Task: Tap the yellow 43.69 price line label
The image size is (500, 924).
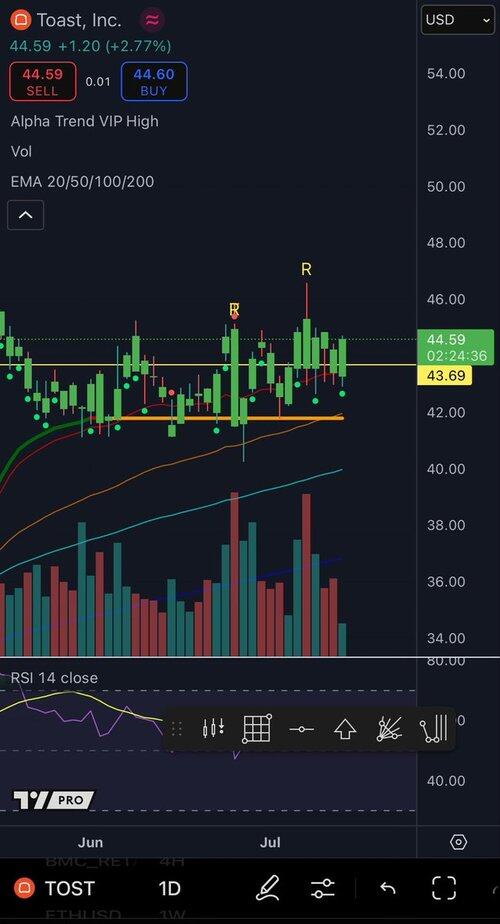Action: pos(445,375)
